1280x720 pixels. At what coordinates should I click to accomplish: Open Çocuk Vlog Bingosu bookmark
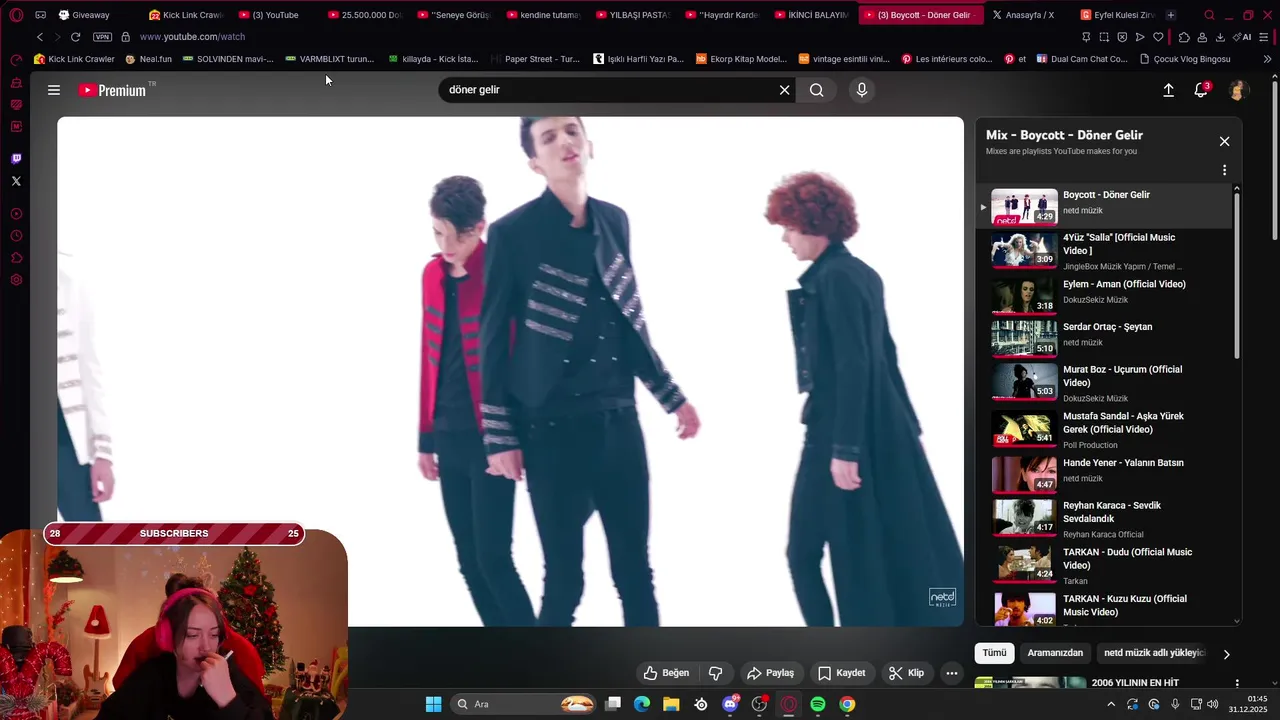(x=1185, y=59)
